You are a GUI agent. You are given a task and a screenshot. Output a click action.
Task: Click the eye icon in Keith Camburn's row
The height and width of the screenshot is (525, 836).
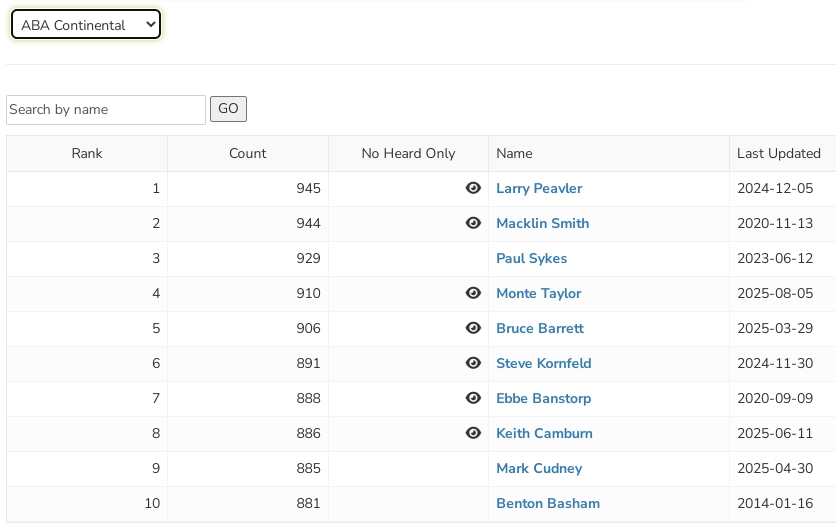pos(473,433)
